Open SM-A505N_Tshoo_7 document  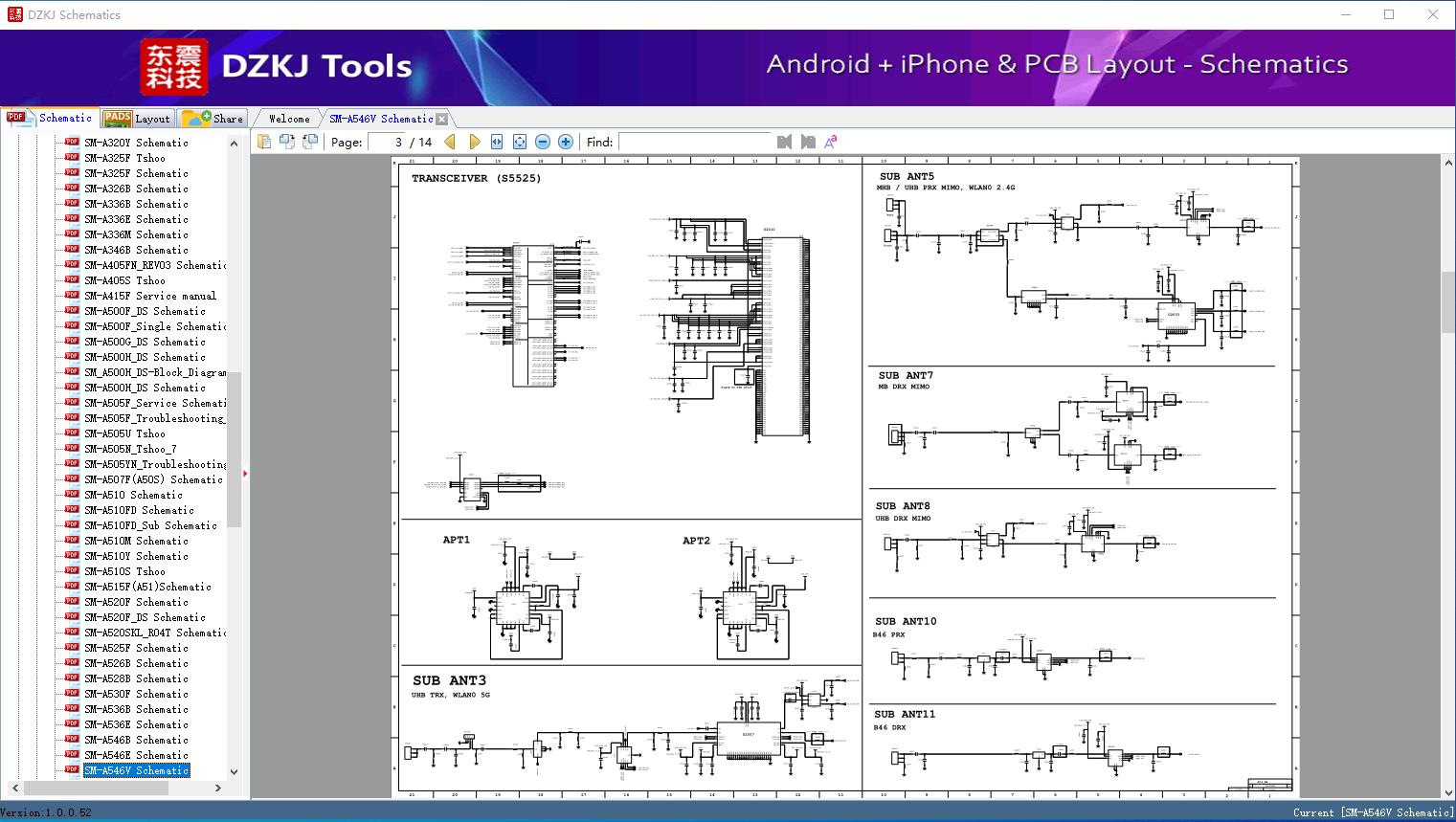[x=130, y=449]
